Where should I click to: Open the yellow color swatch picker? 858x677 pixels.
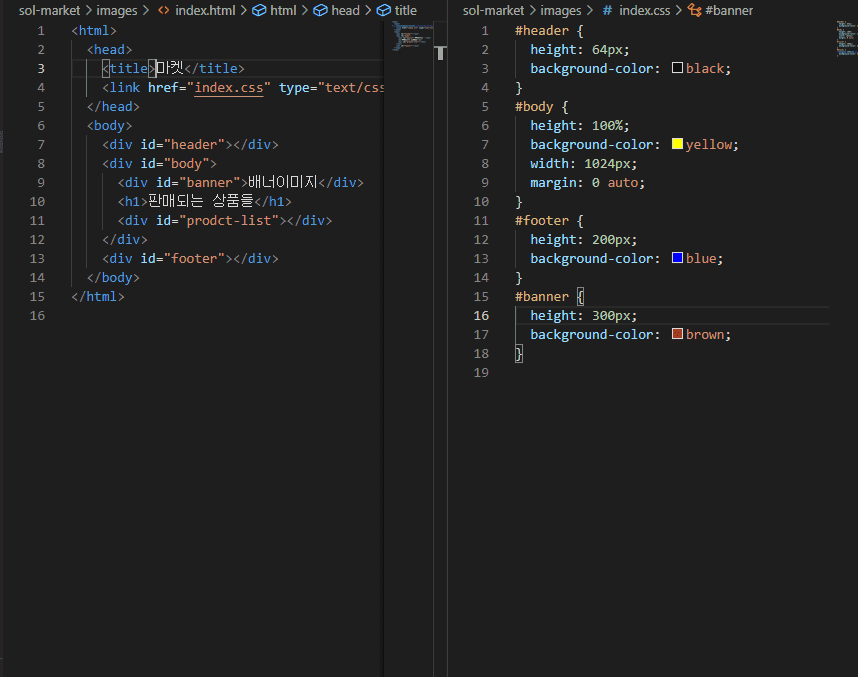677,144
